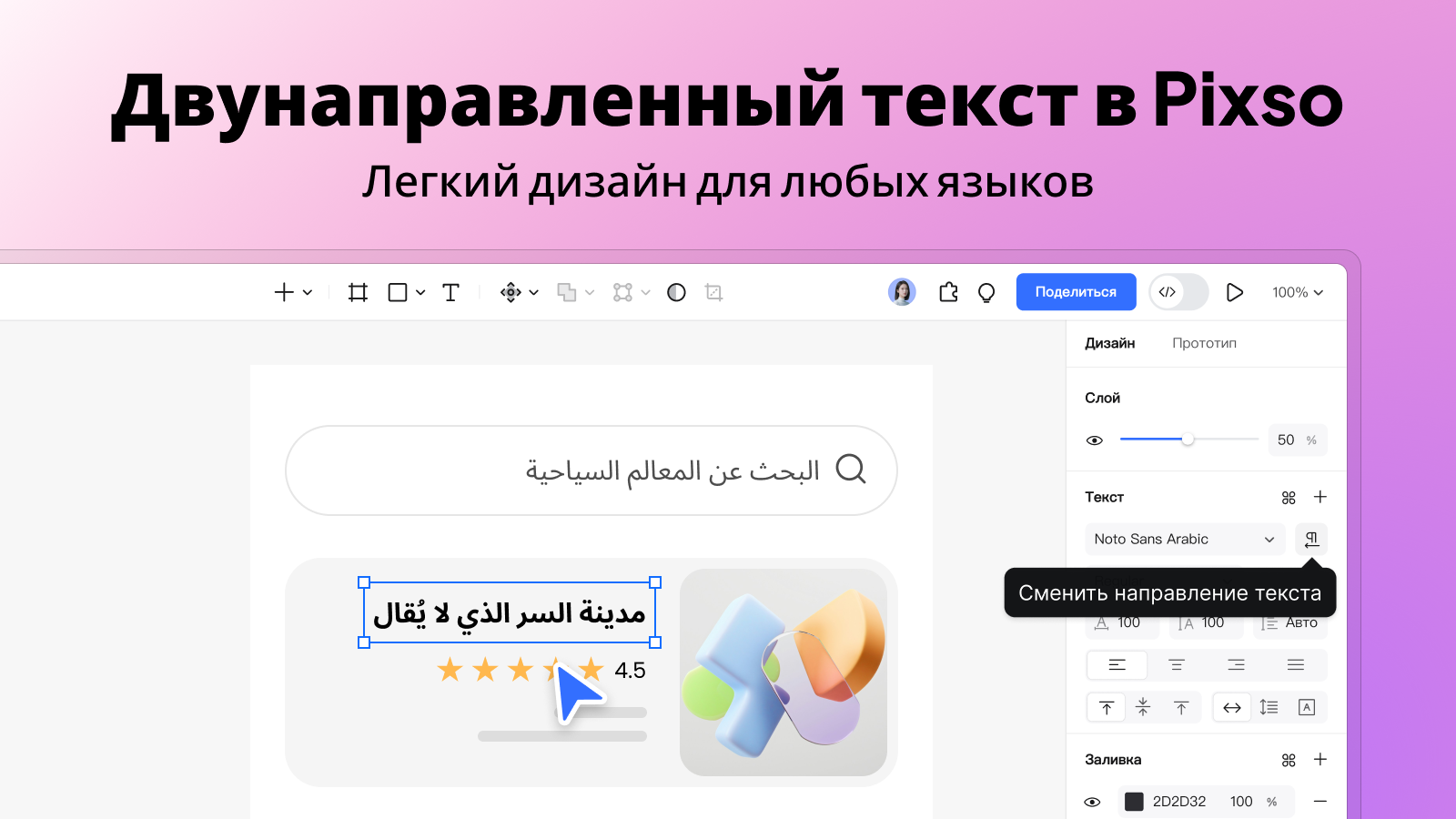The image size is (1456, 819).
Task: Select the Text tool
Action: pos(450,292)
